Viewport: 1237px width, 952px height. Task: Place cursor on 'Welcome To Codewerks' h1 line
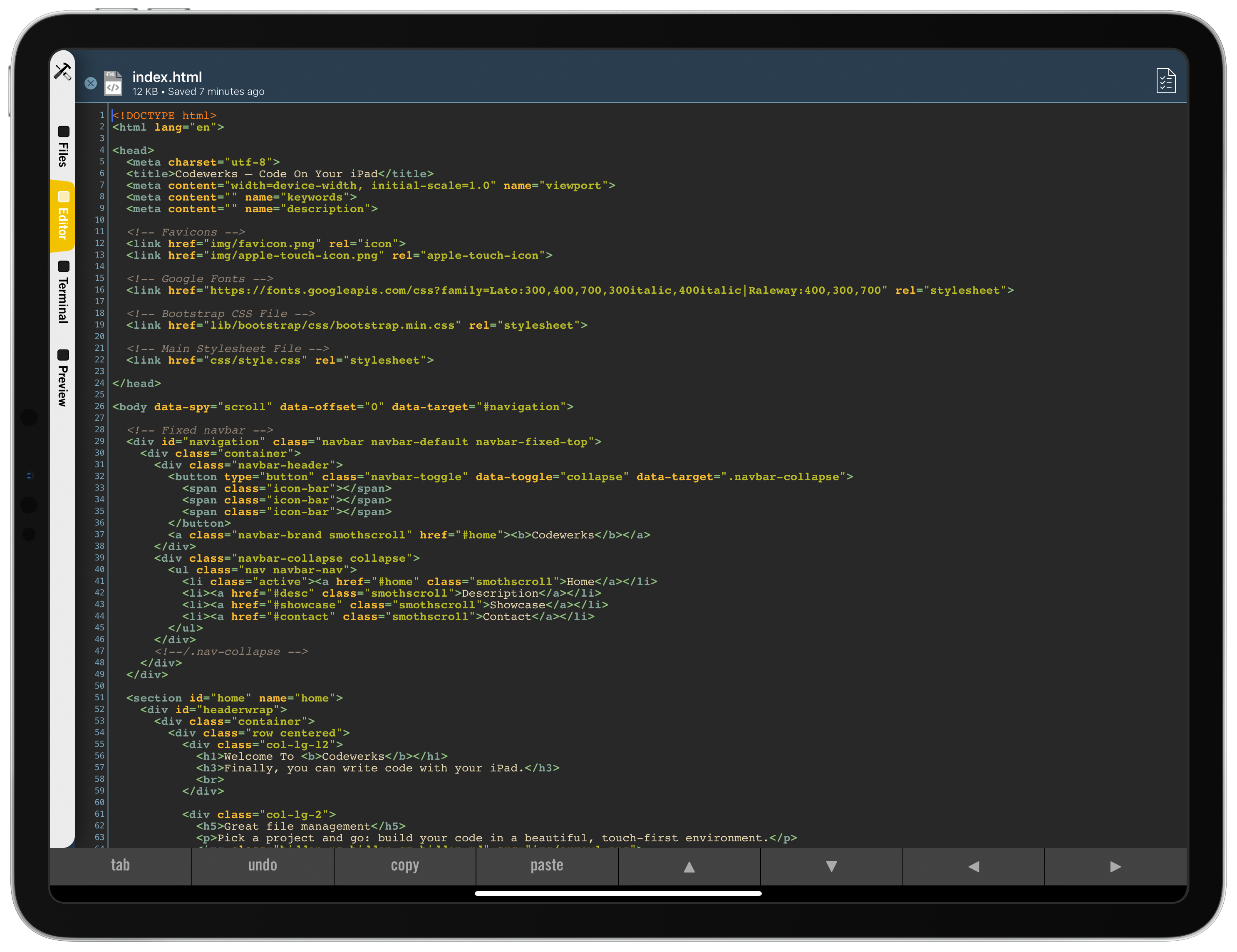(322, 756)
